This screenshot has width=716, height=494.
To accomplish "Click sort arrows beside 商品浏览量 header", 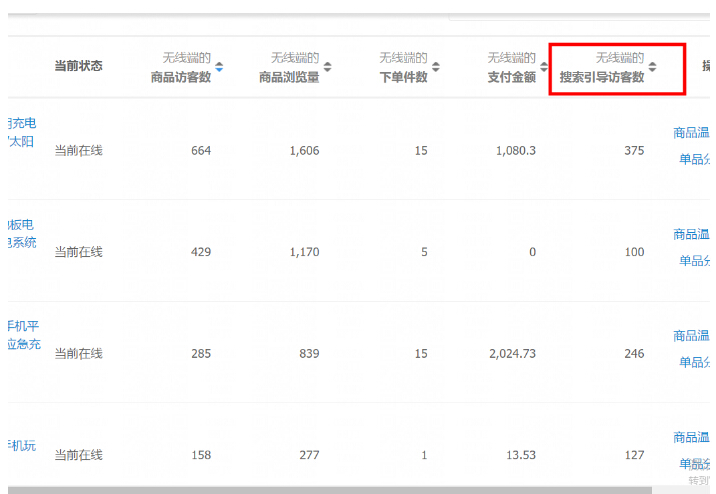I will coord(327,67).
